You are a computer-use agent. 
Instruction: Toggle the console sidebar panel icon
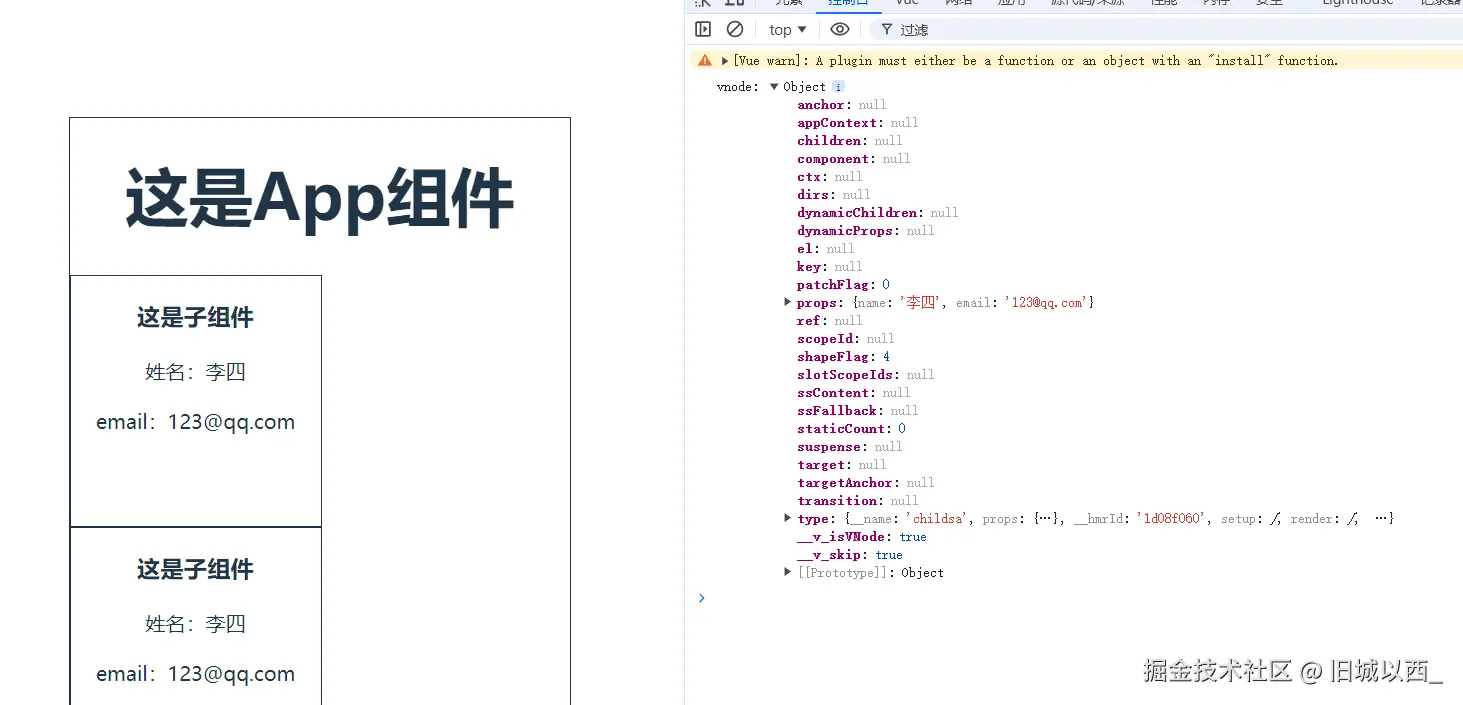703,29
